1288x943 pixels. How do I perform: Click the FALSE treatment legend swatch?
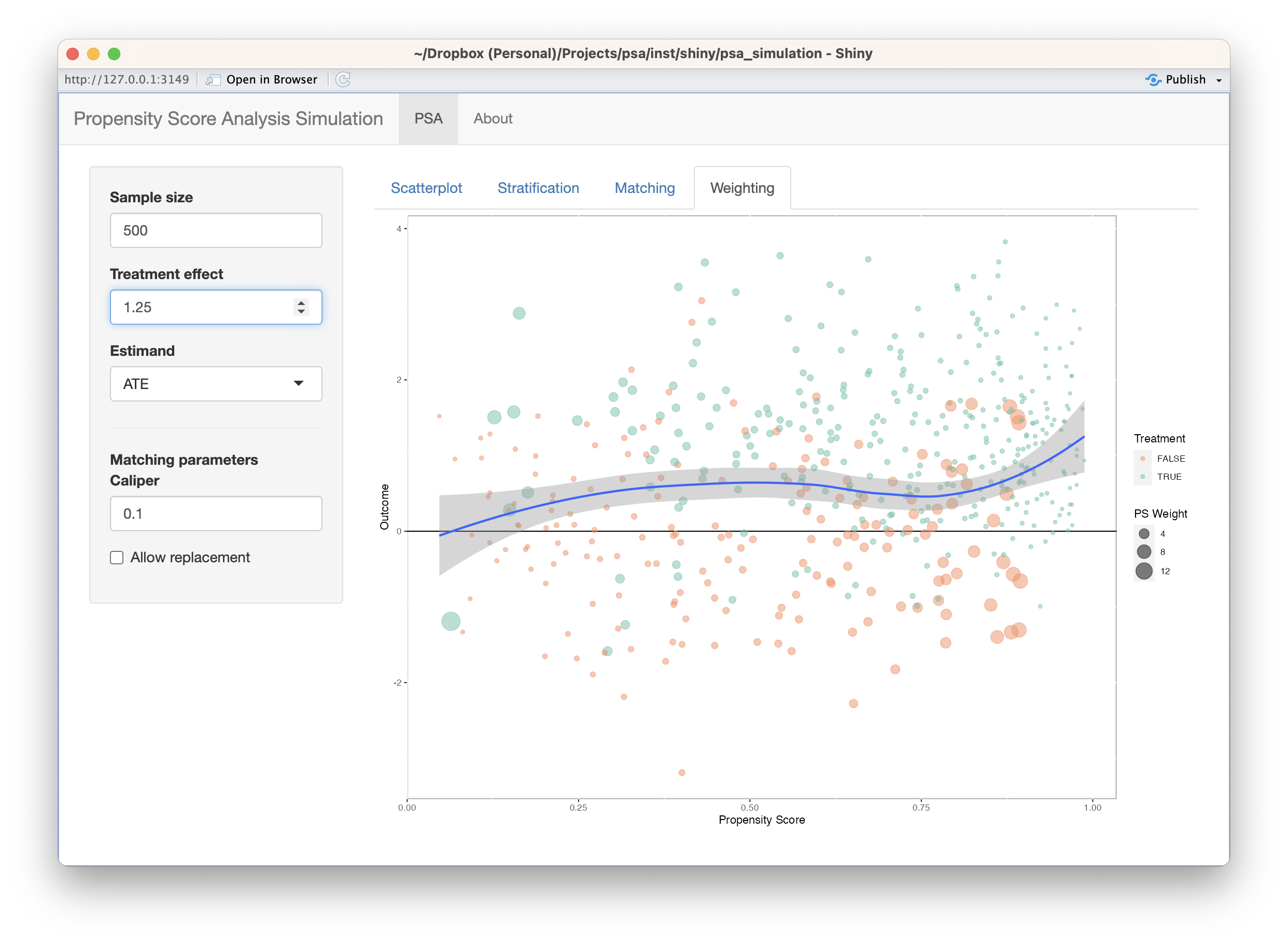point(1142,459)
